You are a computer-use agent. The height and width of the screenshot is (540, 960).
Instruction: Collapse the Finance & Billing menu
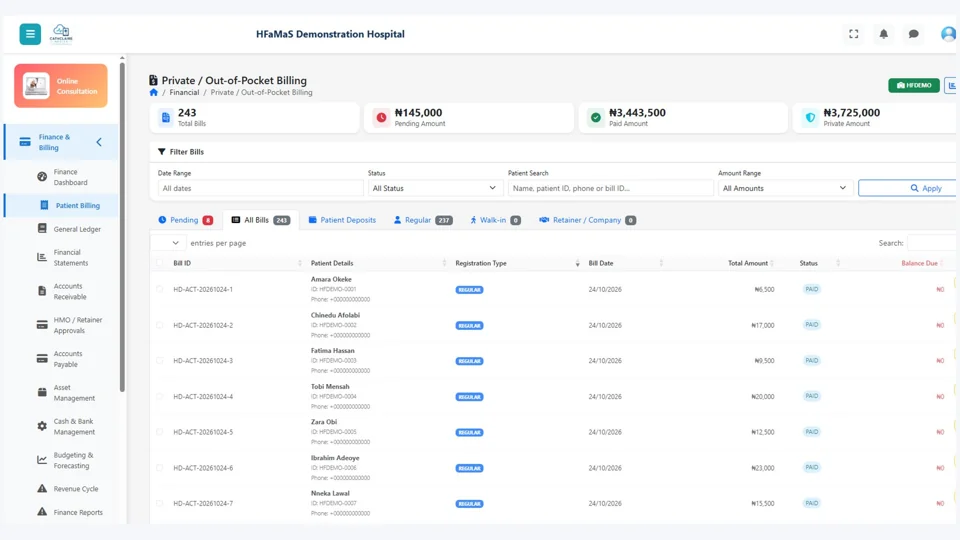[99, 142]
